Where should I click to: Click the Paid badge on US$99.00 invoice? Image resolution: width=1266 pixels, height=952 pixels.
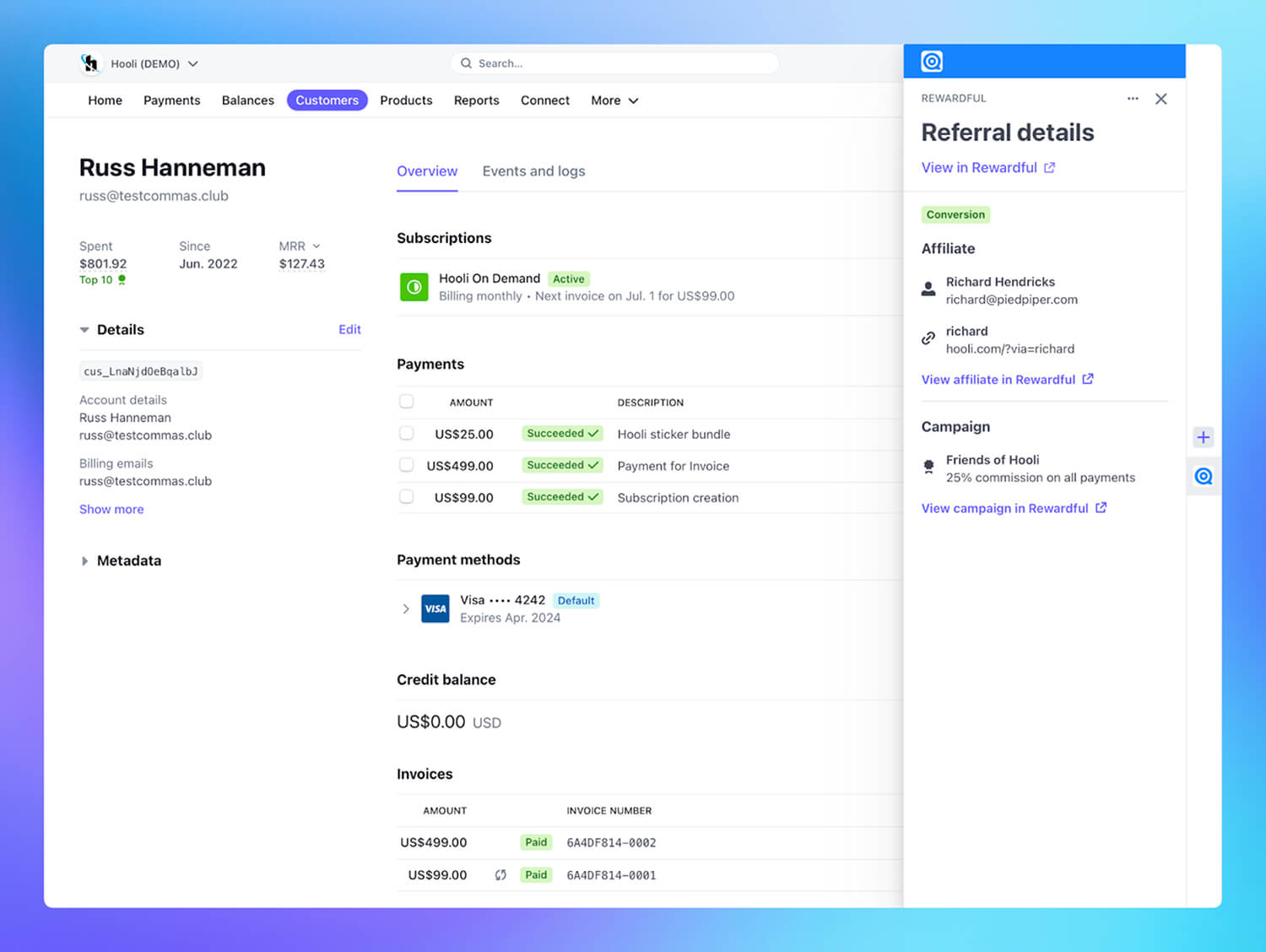[536, 875]
